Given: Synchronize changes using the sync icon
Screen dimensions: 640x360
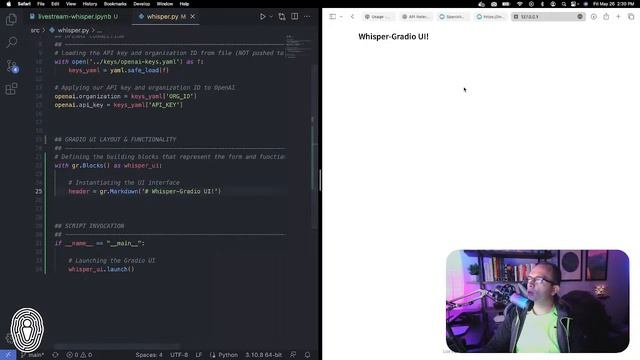Looking at the screenshot, I should point(55,355).
